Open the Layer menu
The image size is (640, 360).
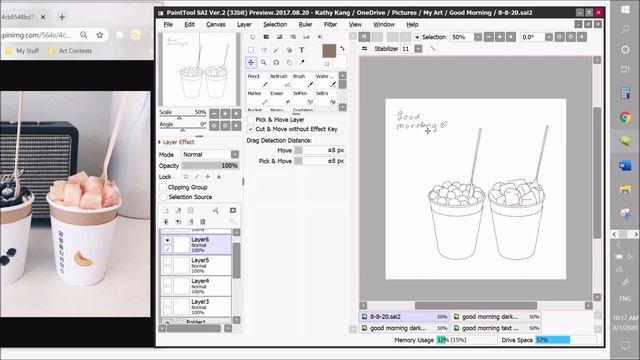244,24
